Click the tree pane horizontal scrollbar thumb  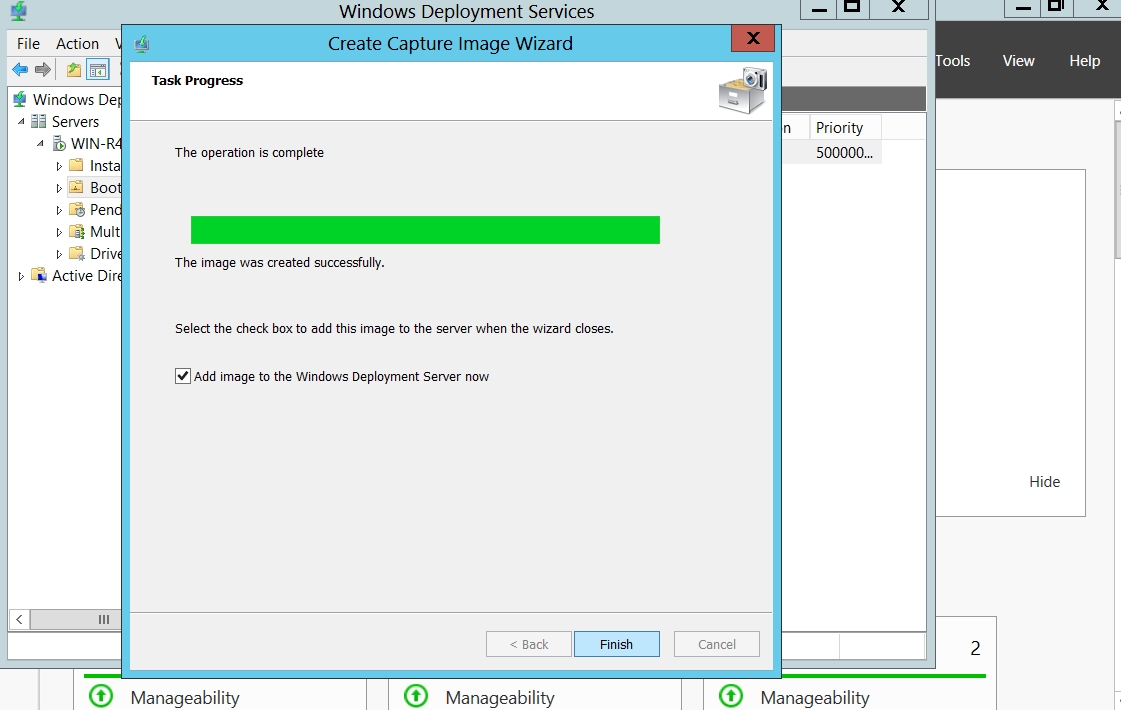coord(102,620)
